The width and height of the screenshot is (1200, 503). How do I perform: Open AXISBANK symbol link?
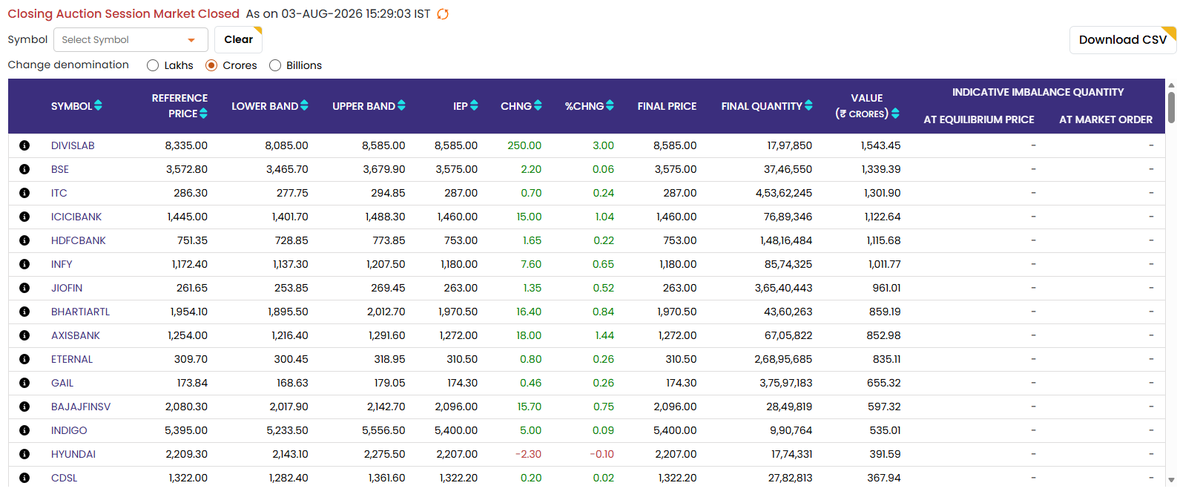[x=75, y=336]
